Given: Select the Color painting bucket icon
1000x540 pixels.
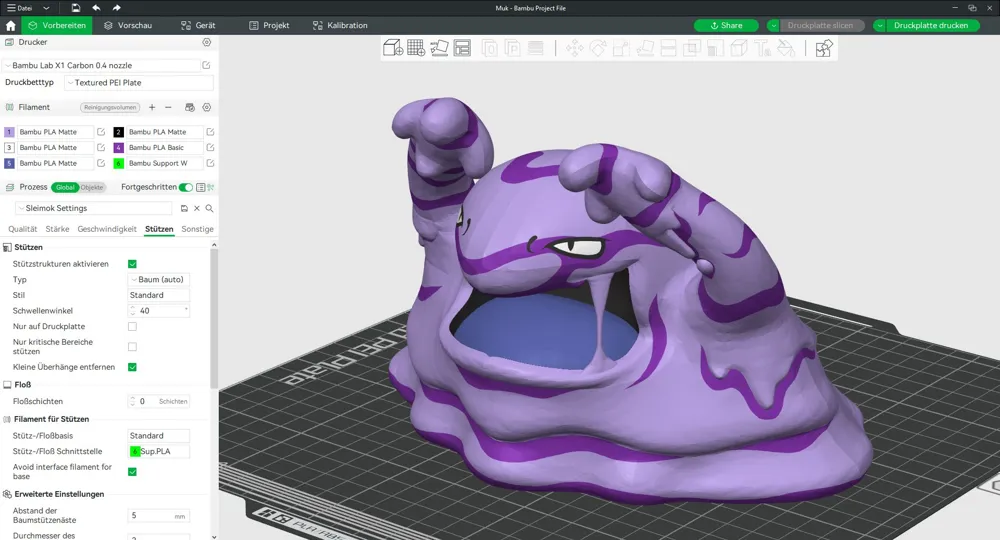Looking at the screenshot, I should tap(786, 48).
